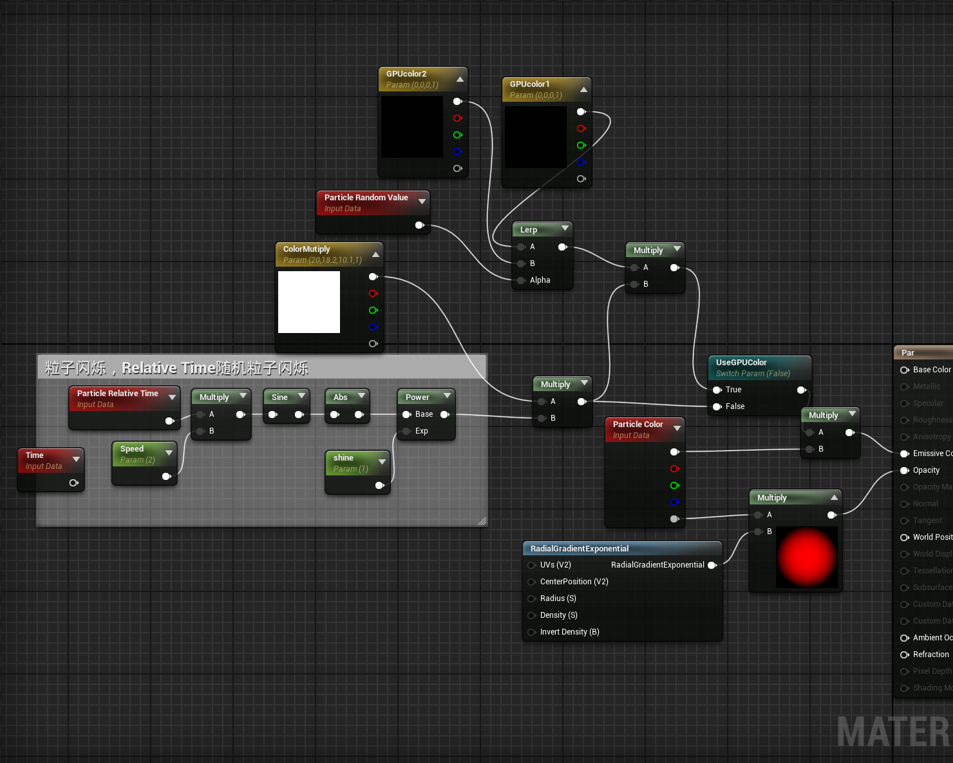Expand the Particle Random Value node arrow

422,202
